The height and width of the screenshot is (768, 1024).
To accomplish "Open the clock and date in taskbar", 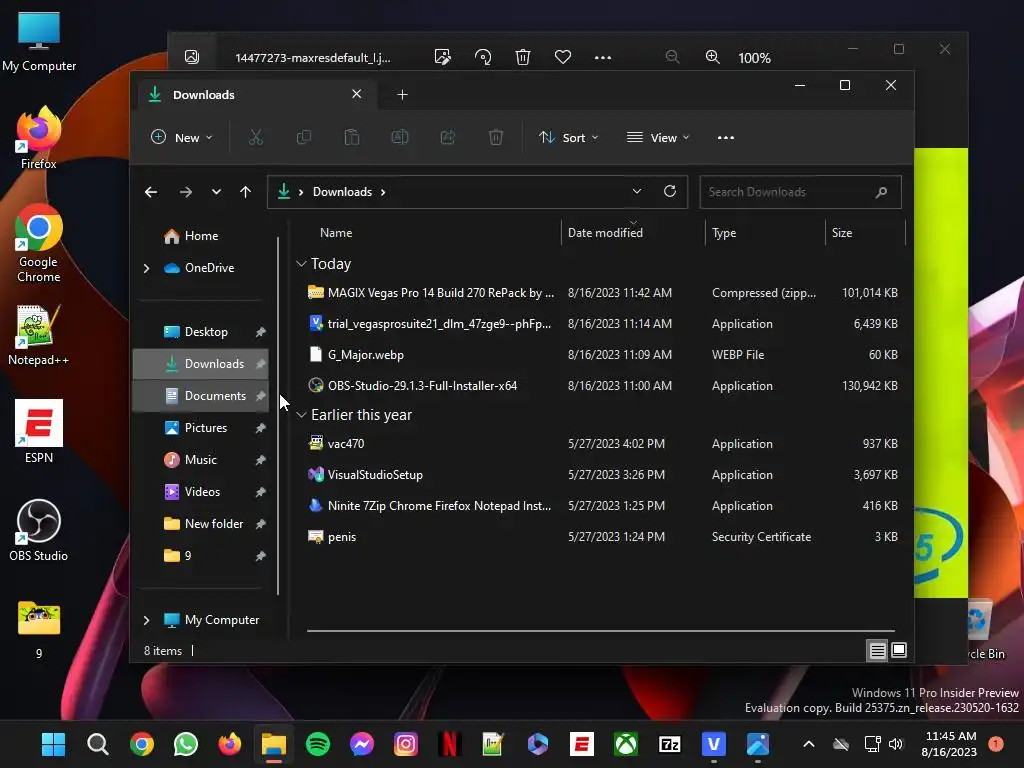I will pos(950,744).
